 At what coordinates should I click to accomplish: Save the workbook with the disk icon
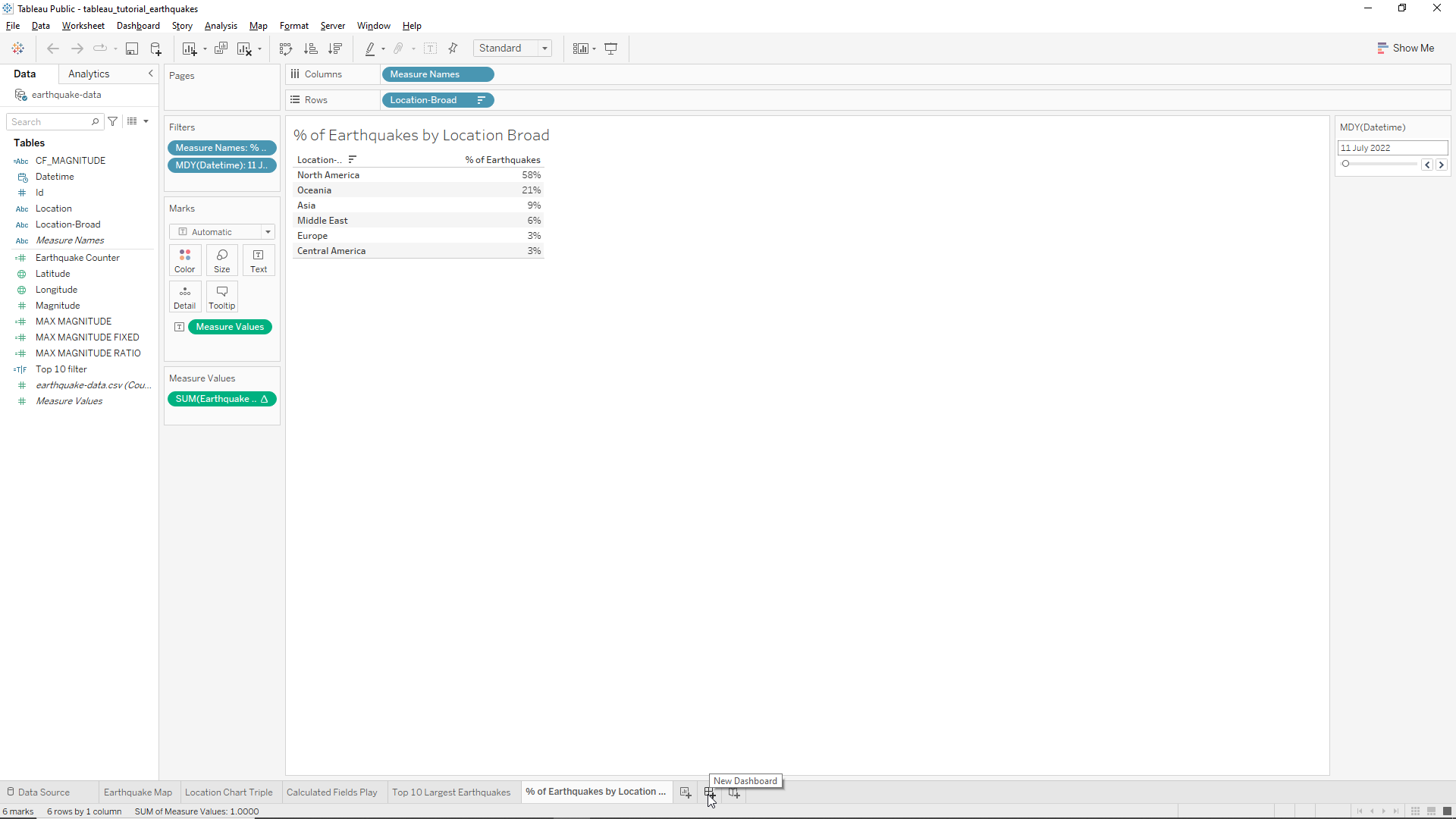[132, 49]
